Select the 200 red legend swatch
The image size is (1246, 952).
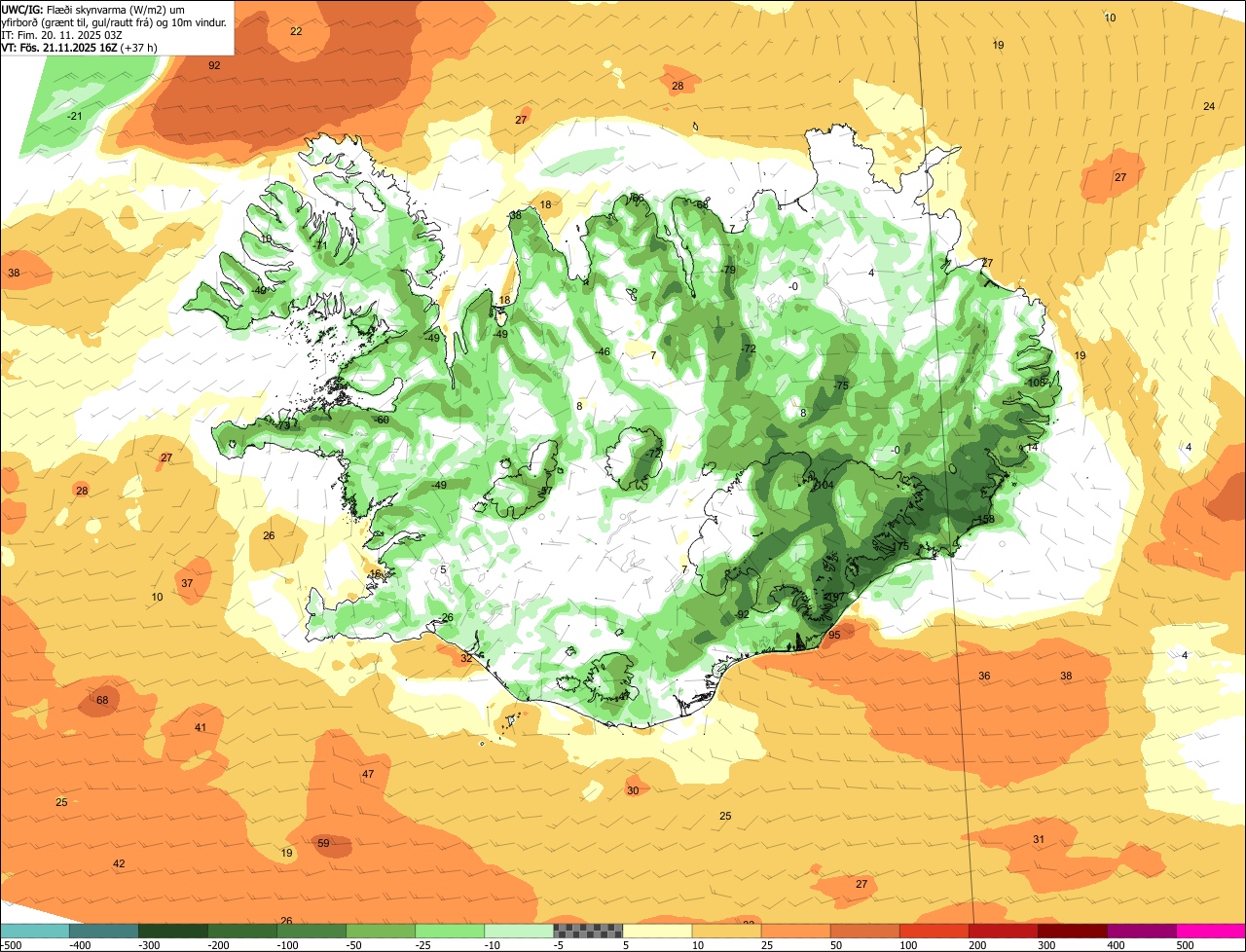pos(1003,931)
